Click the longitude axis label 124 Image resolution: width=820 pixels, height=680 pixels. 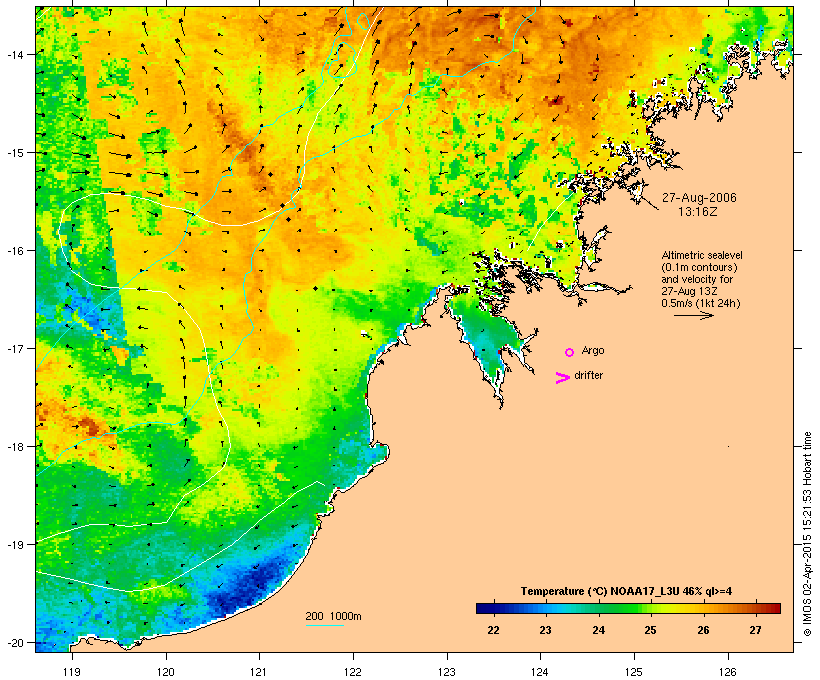point(540,672)
